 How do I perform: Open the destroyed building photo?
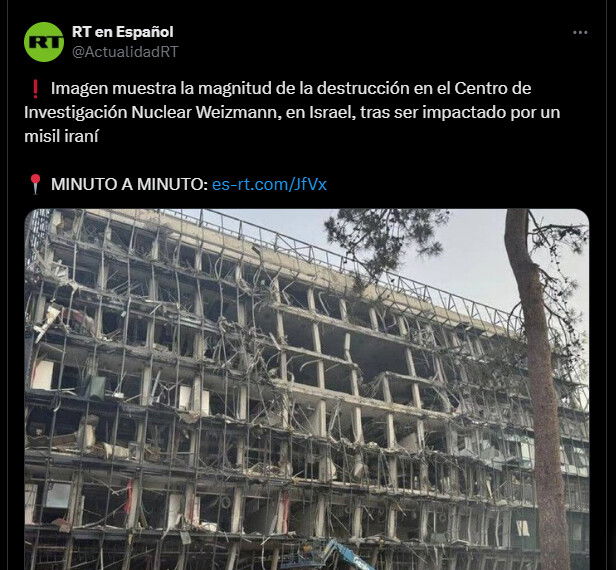pos(306,389)
